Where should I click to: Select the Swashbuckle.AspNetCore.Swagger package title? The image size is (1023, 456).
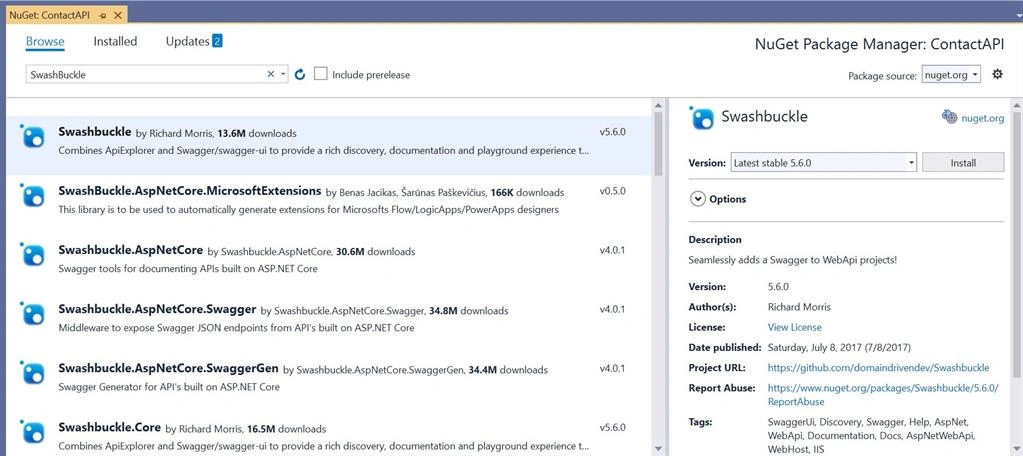pos(157,309)
